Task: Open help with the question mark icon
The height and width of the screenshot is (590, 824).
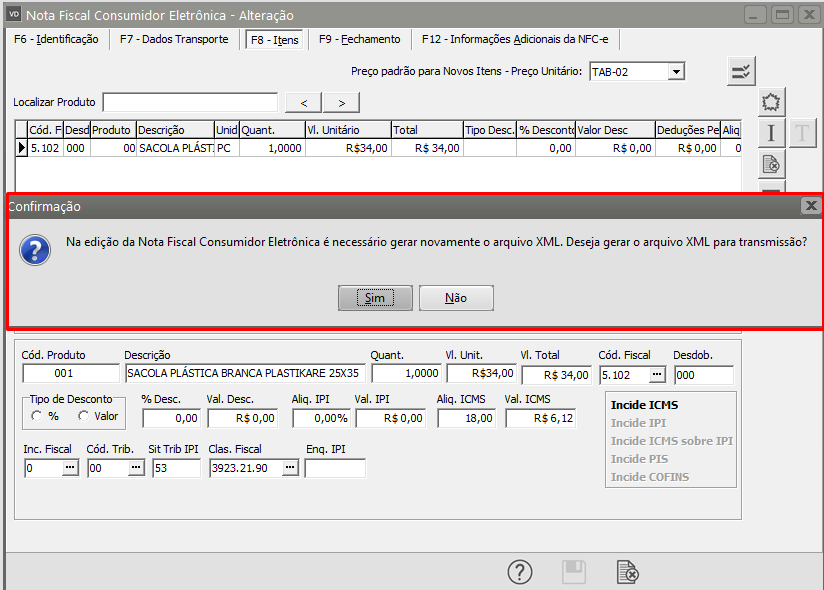Action: coord(520,571)
